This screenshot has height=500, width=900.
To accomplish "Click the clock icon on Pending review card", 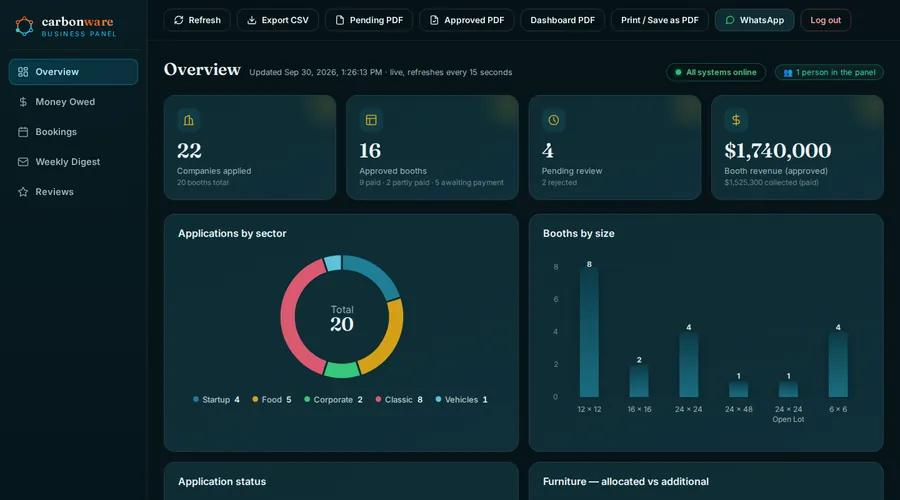I will [553, 120].
